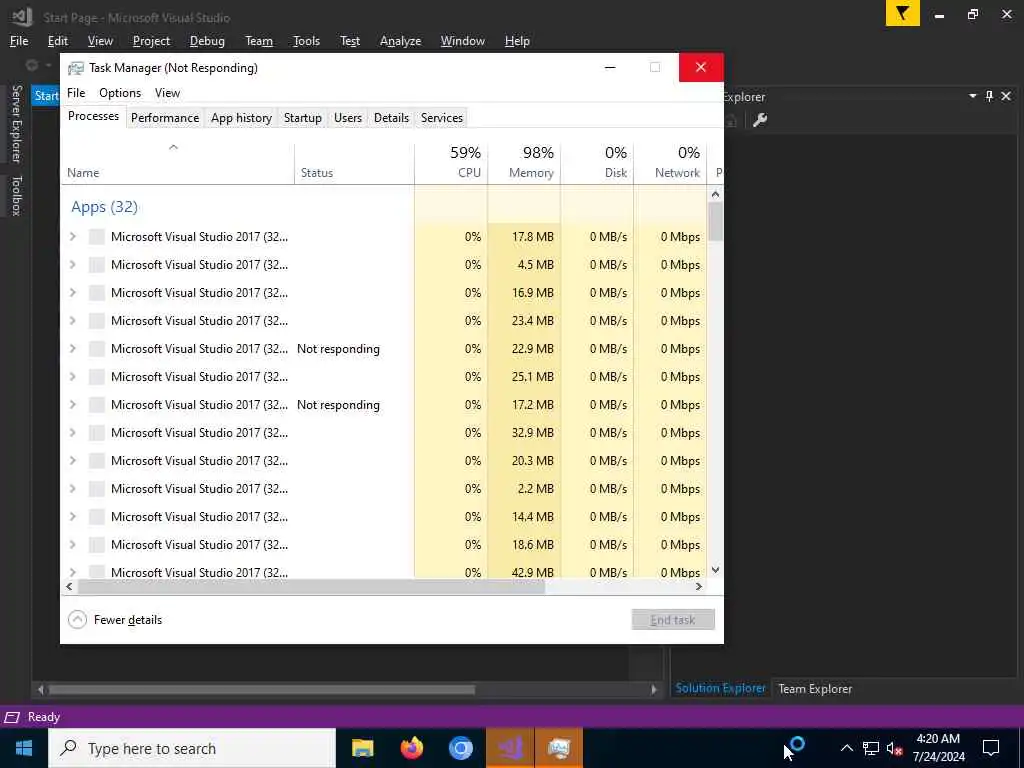Expand the Visual Studio process using 32.9 MB
Image resolution: width=1024 pixels, height=768 pixels.
click(73, 432)
